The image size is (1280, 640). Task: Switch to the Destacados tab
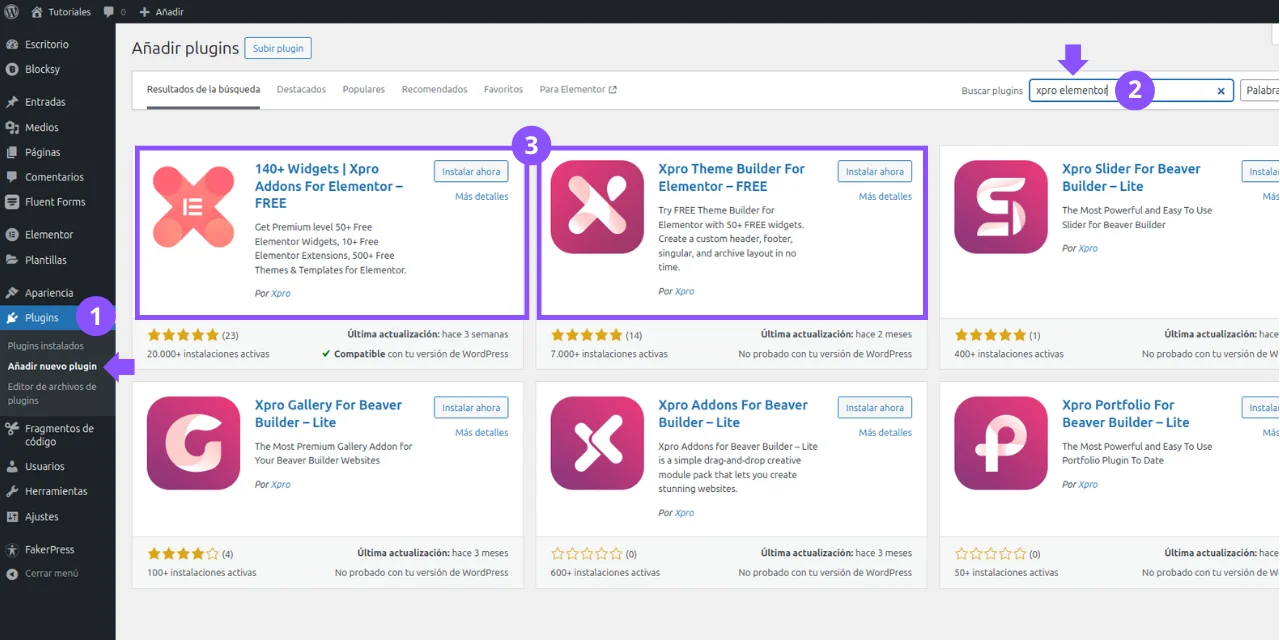pos(301,89)
